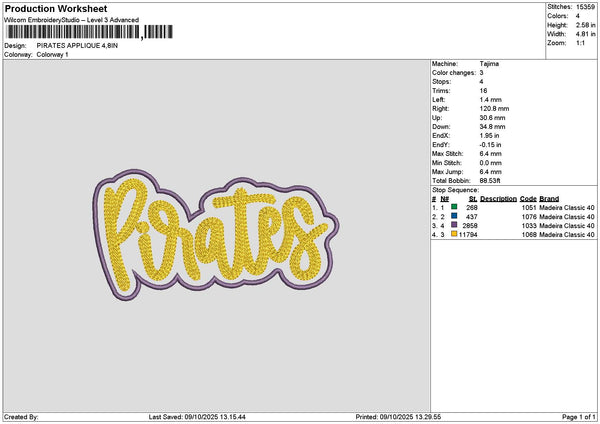This screenshot has width=600, height=424.
Task: Click the 'Design:' label
Action: (x=15, y=46)
